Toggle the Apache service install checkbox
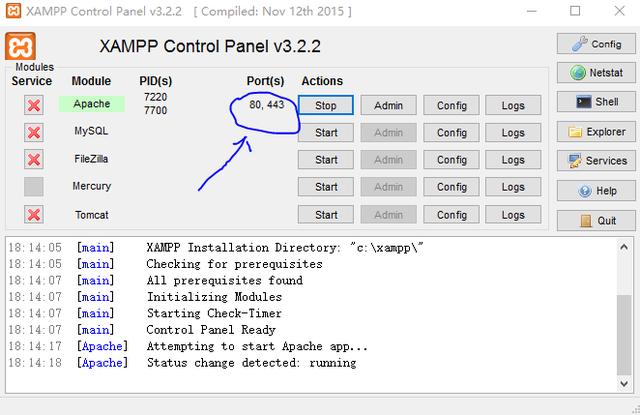The height and width of the screenshot is (415, 640). [x=34, y=105]
